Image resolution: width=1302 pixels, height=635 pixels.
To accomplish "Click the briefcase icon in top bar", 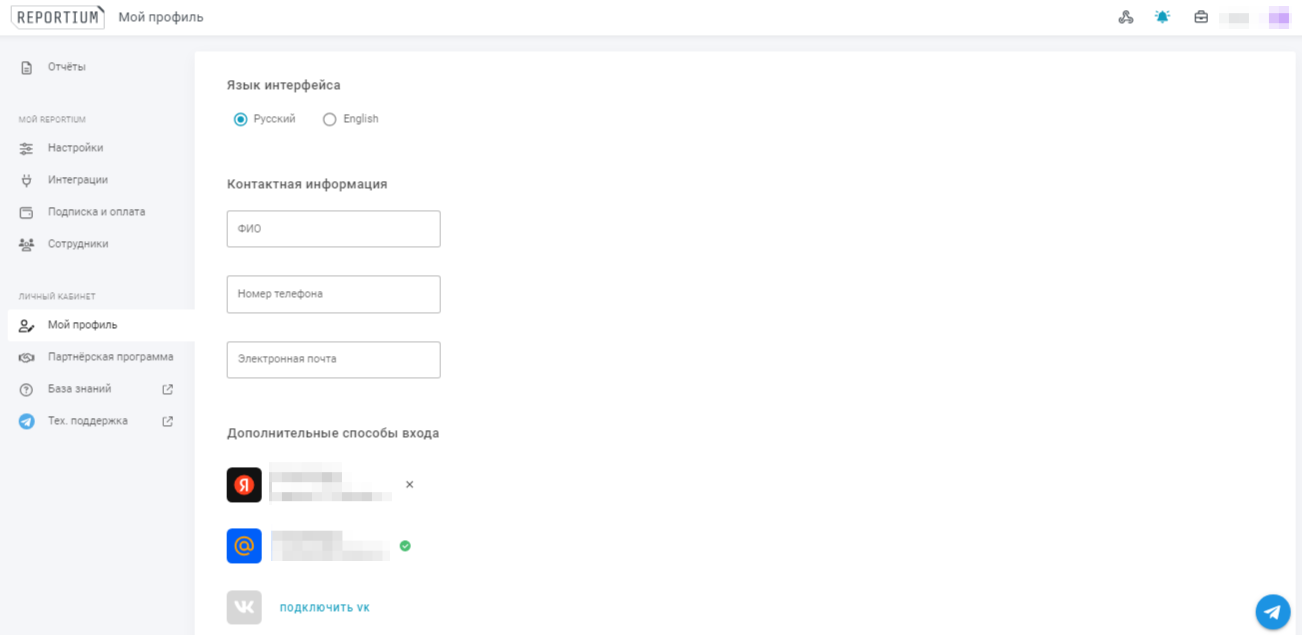I will coord(1201,17).
